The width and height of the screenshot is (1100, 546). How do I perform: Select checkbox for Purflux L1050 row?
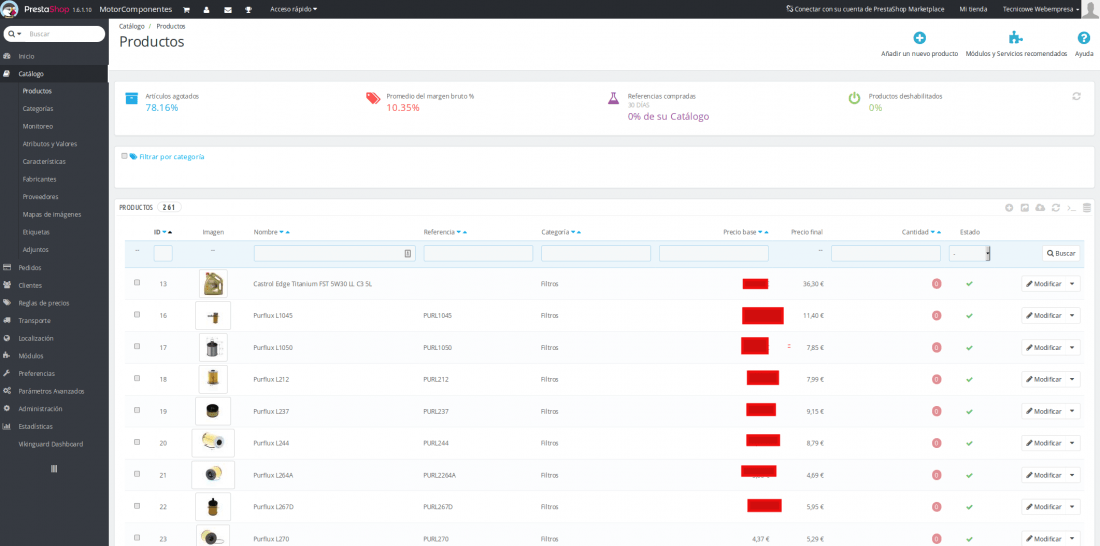pyautogui.click(x=137, y=346)
